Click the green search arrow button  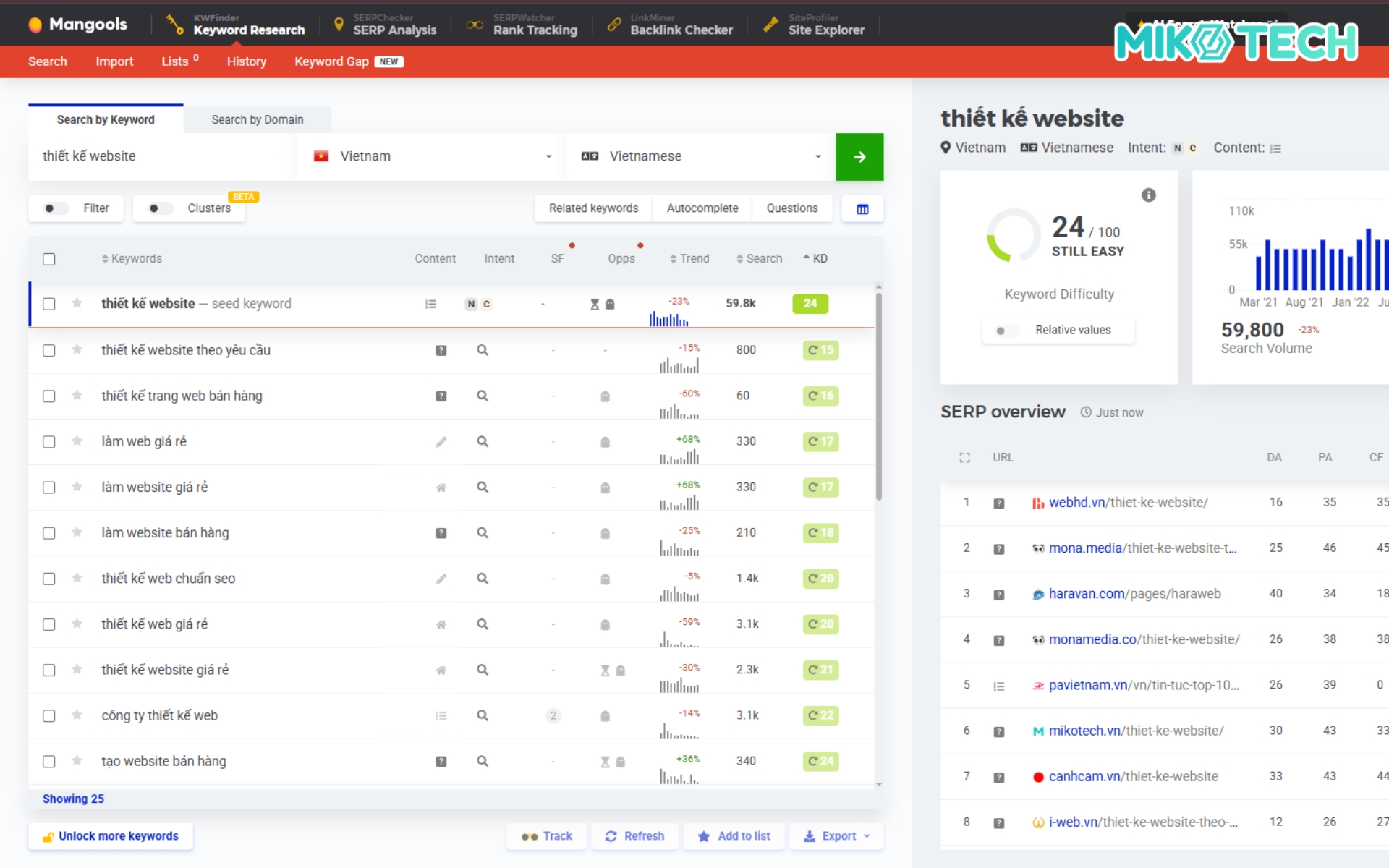point(859,156)
